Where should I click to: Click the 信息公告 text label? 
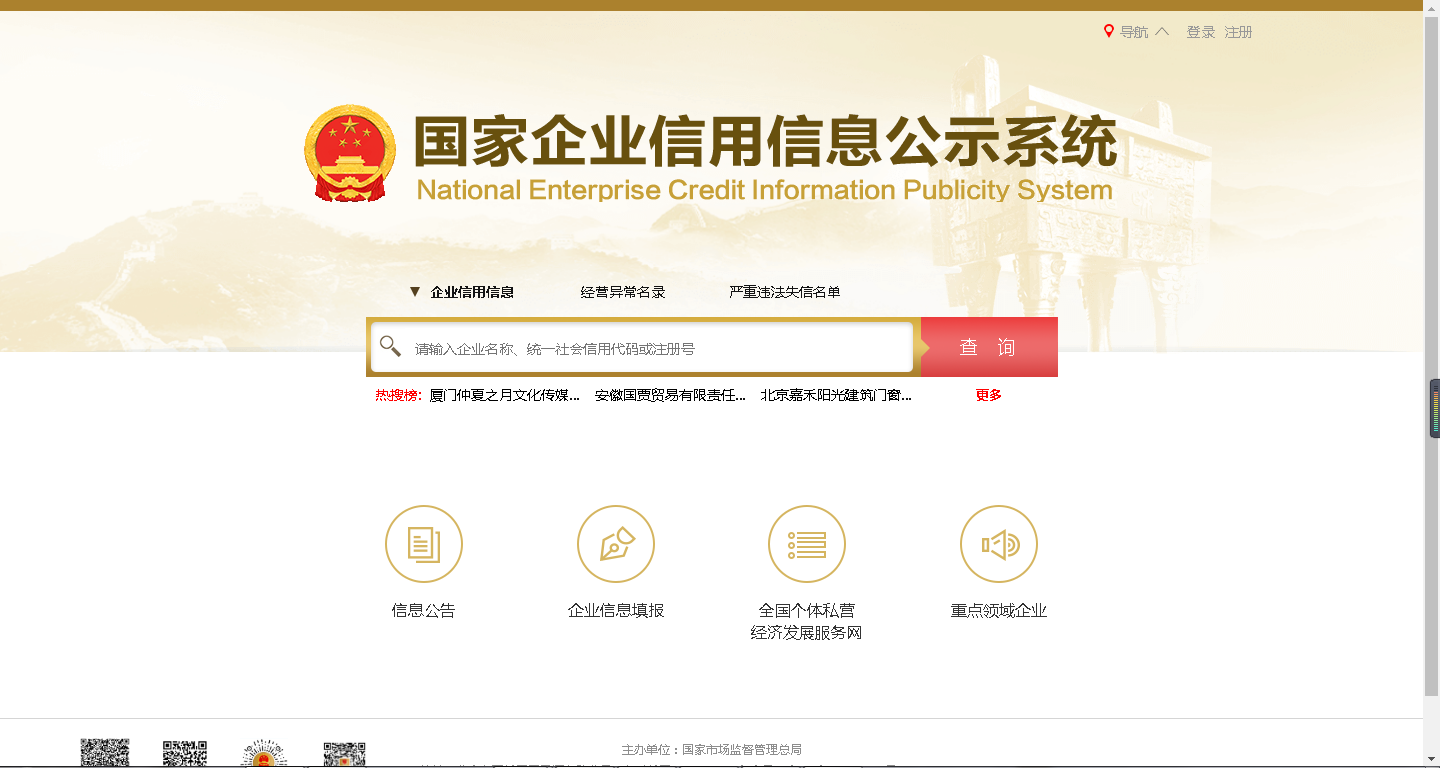pos(424,610)
